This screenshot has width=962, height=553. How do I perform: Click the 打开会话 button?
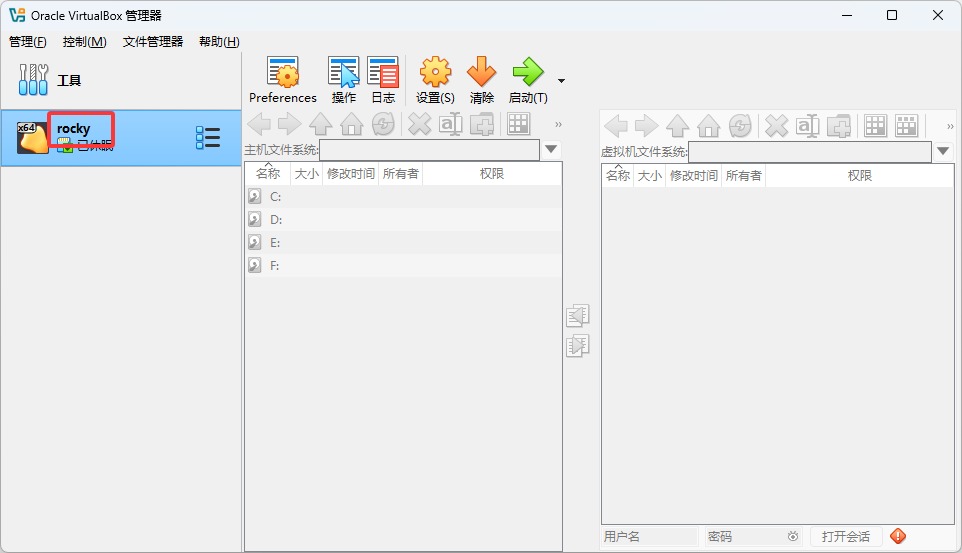(x=846, y=537)
